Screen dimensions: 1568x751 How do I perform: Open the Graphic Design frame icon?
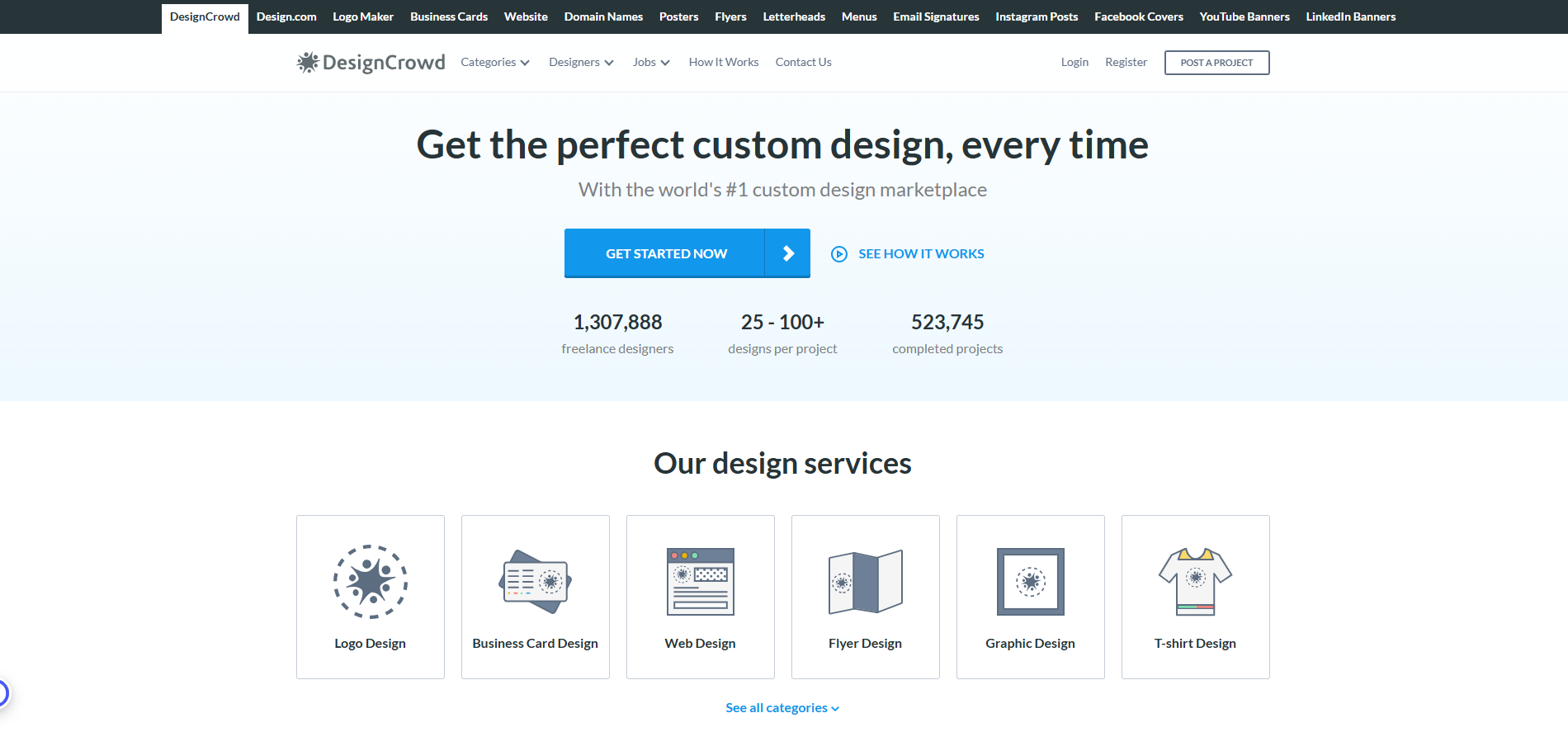coord(1030,582)
